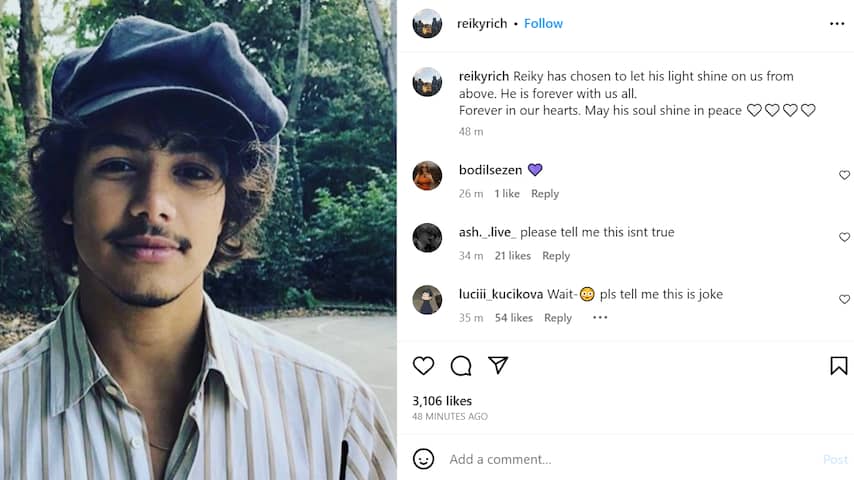Like bodilsezen's comment

point(844,175)
